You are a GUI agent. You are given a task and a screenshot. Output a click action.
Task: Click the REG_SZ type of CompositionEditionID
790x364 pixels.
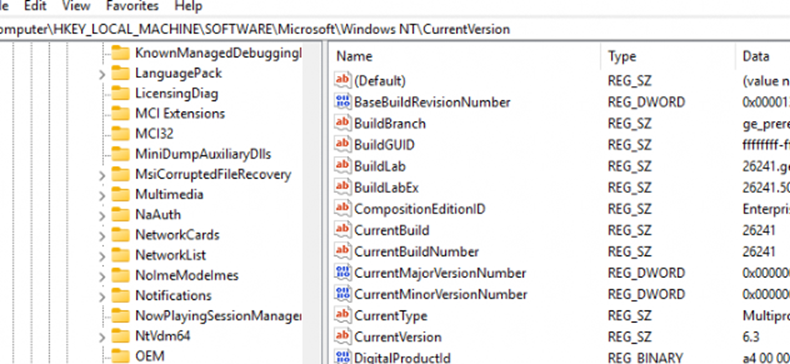(630, 209)
